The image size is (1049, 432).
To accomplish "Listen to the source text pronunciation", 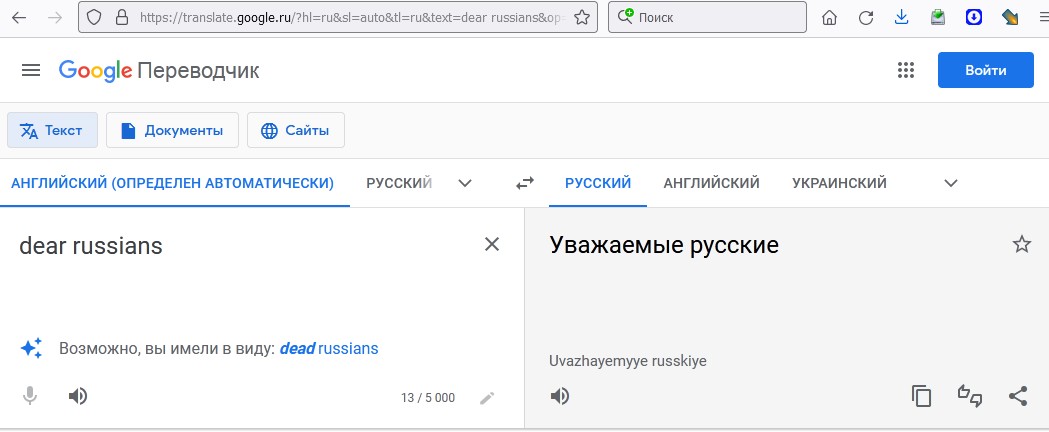I will click(78, 397).
